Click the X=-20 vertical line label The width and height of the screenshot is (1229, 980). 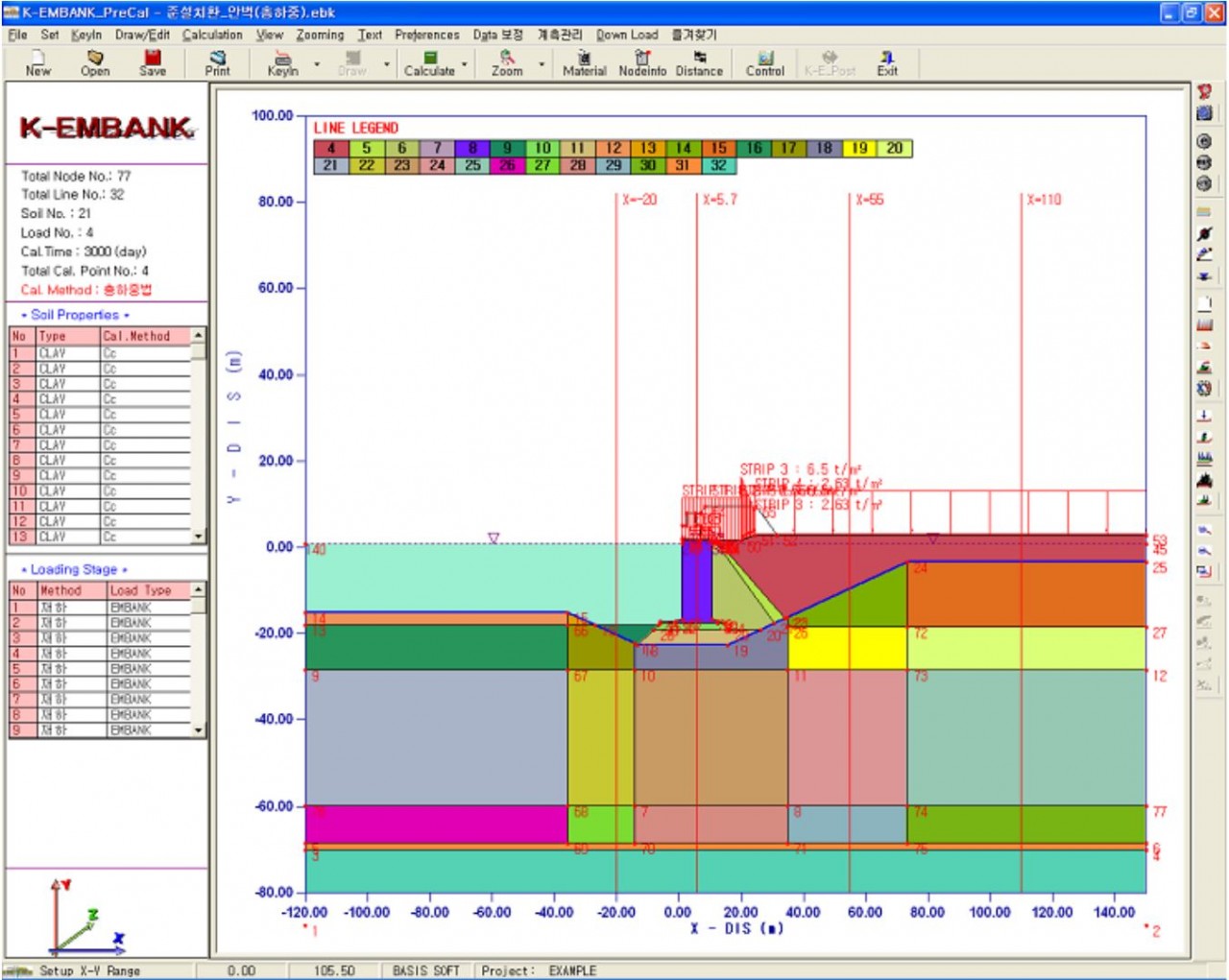(x=639, y=200)
